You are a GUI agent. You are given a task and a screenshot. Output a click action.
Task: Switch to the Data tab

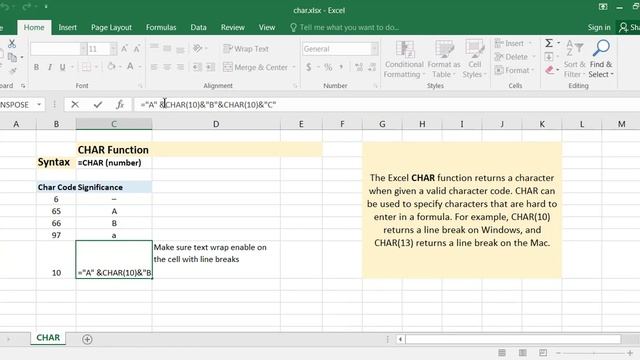[198, 27]
